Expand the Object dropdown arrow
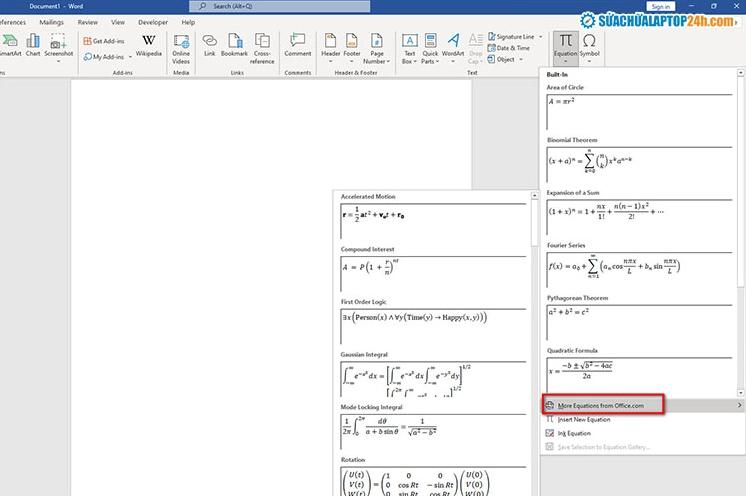 click(x=521, y=59)
